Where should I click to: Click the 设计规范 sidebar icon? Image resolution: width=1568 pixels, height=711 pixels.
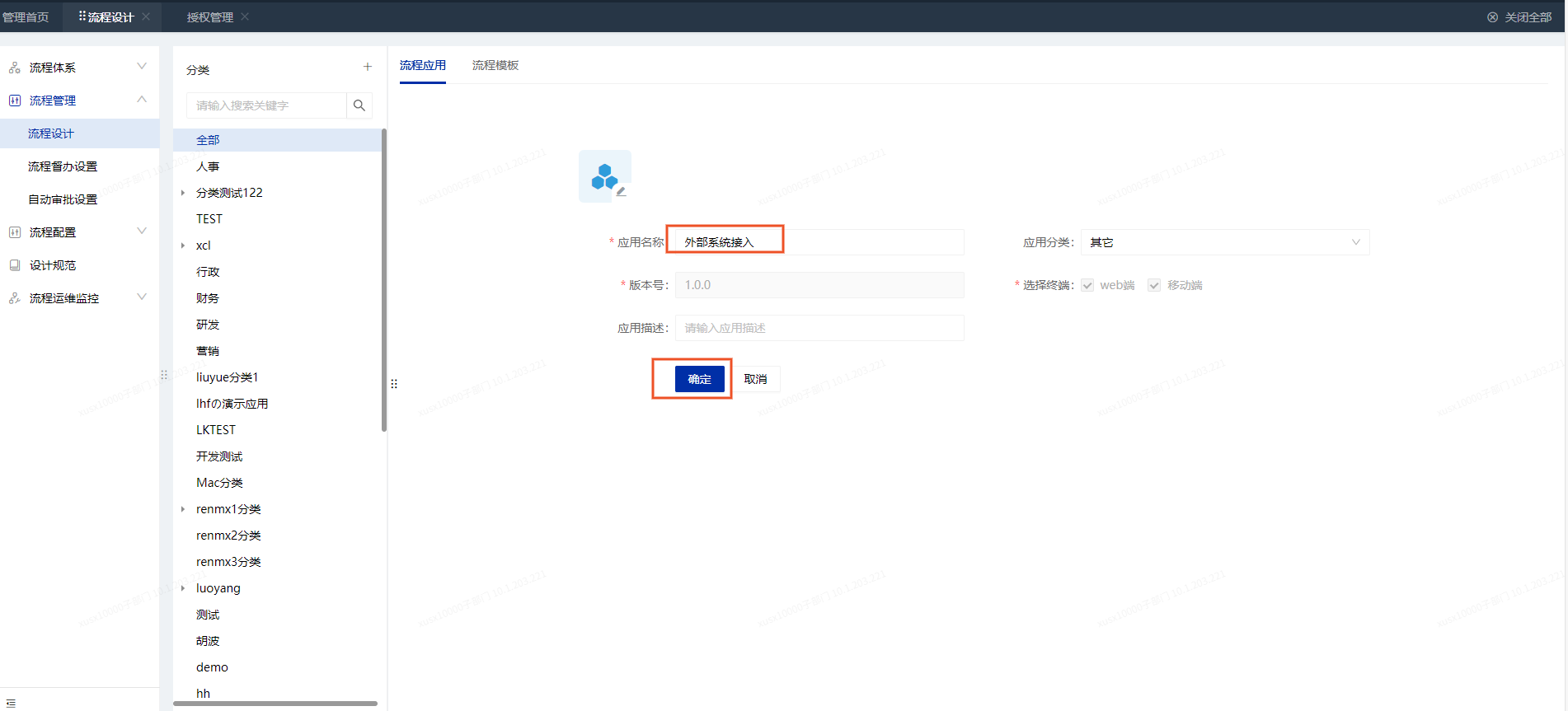[x=15, y=265]
